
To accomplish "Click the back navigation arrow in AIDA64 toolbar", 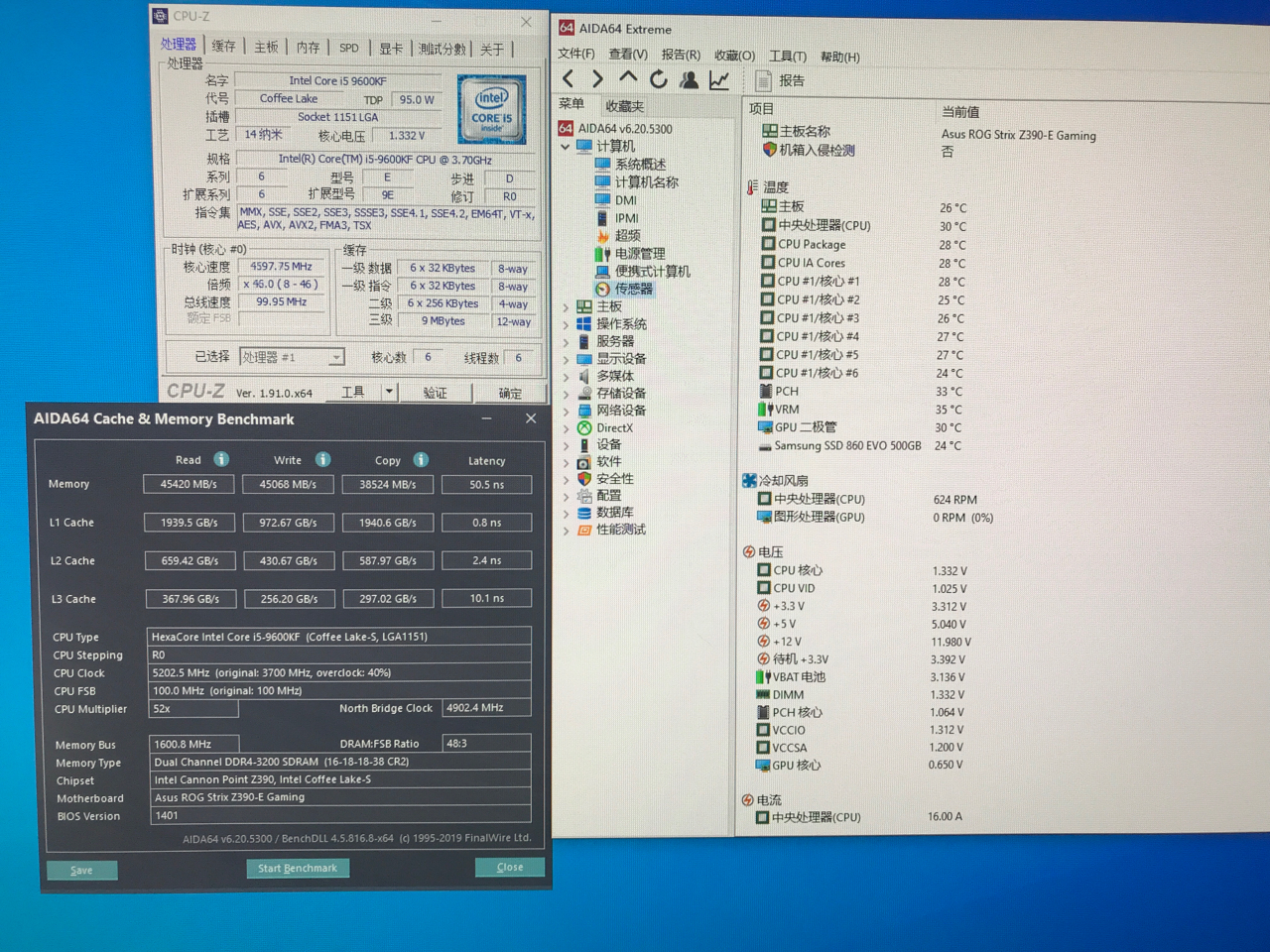I will [x=568, y=78].
